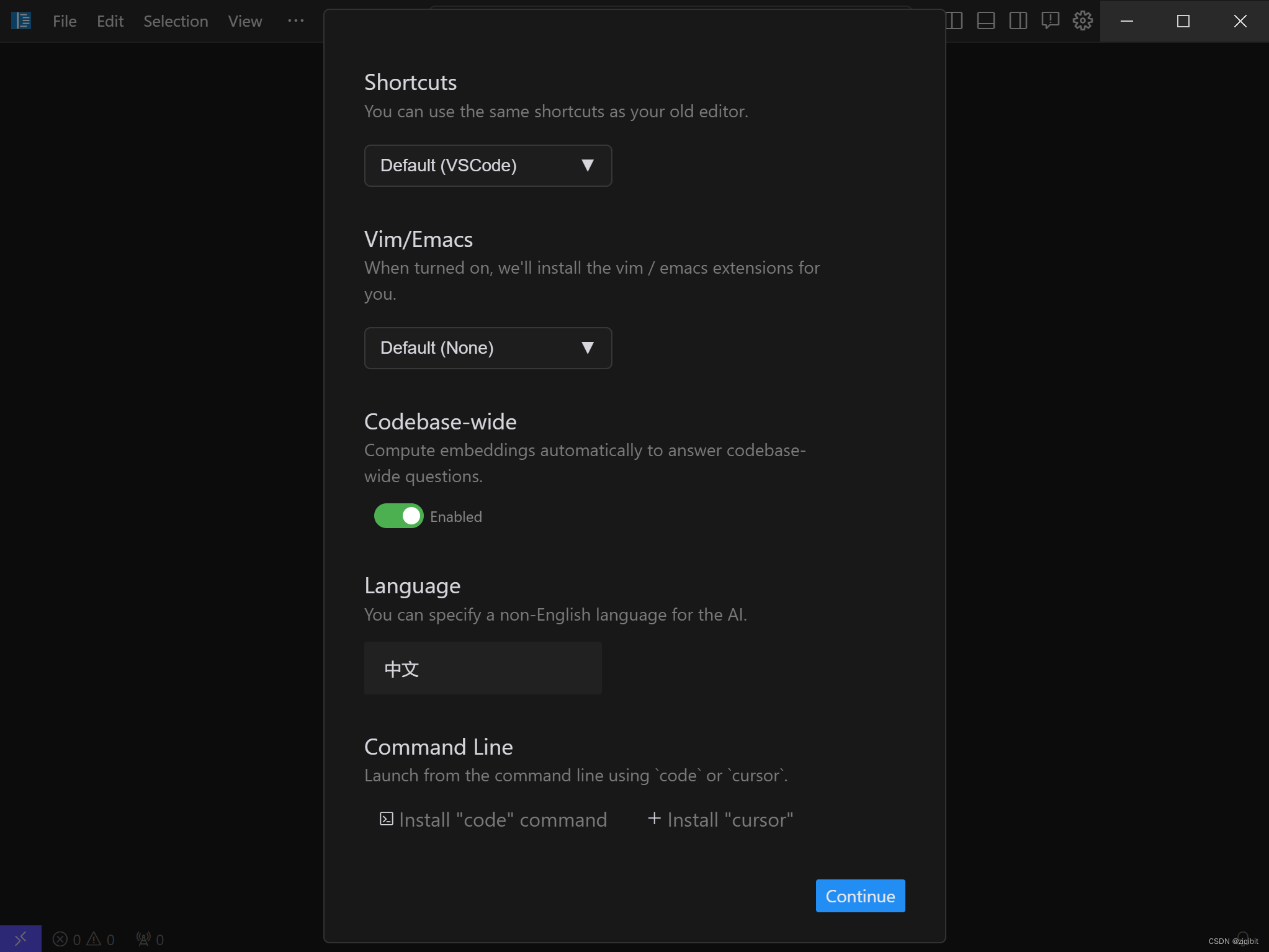Click Install "code" command

pyautogui.click(x=493, y=820)
